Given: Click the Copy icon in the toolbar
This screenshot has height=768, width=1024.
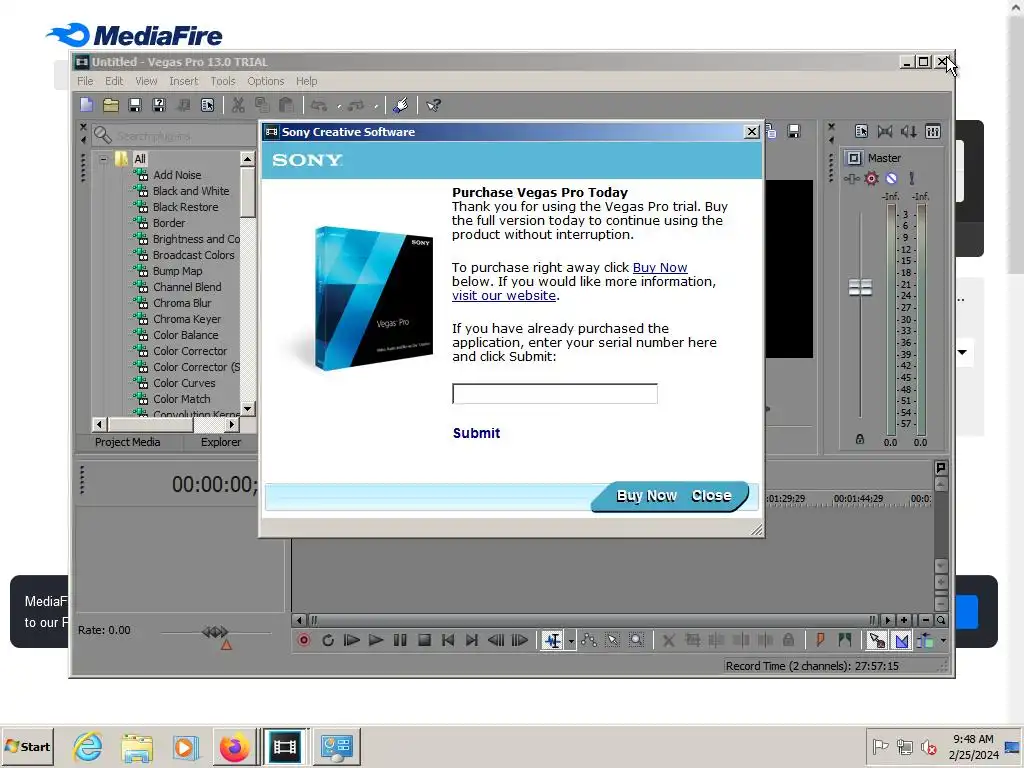Looking at the screenshot, I should (262, 105).
